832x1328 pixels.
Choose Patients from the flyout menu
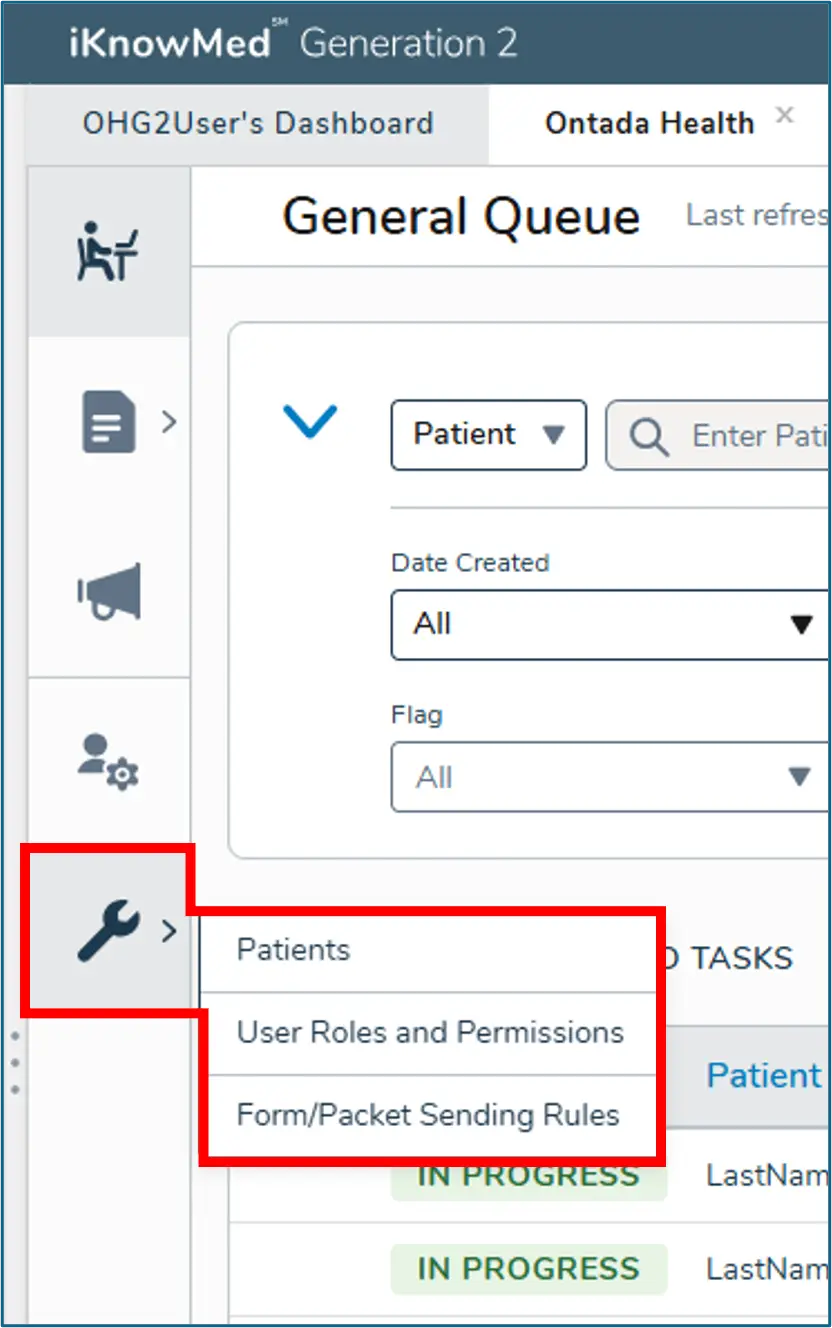[294, 950]
